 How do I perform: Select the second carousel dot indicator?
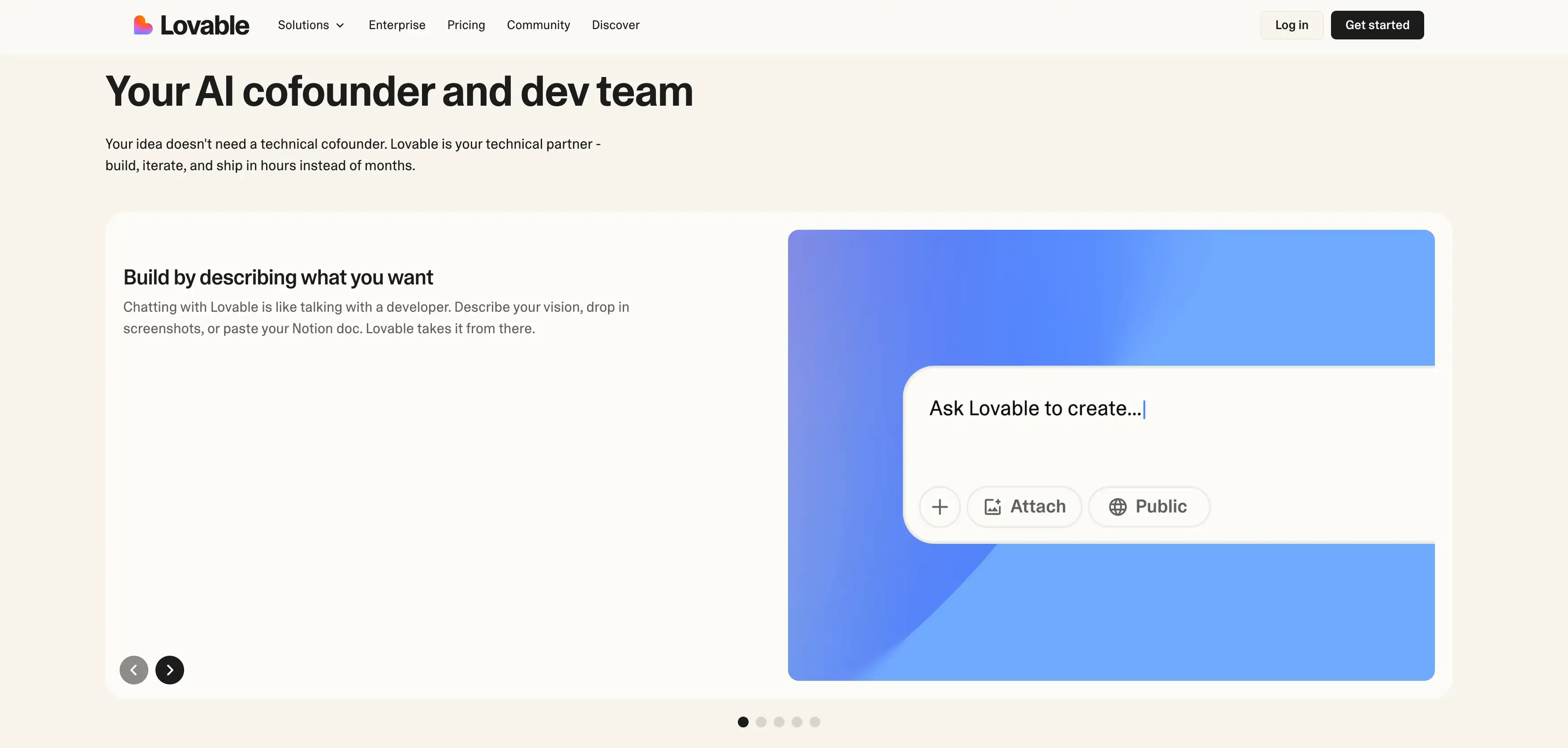761,722
